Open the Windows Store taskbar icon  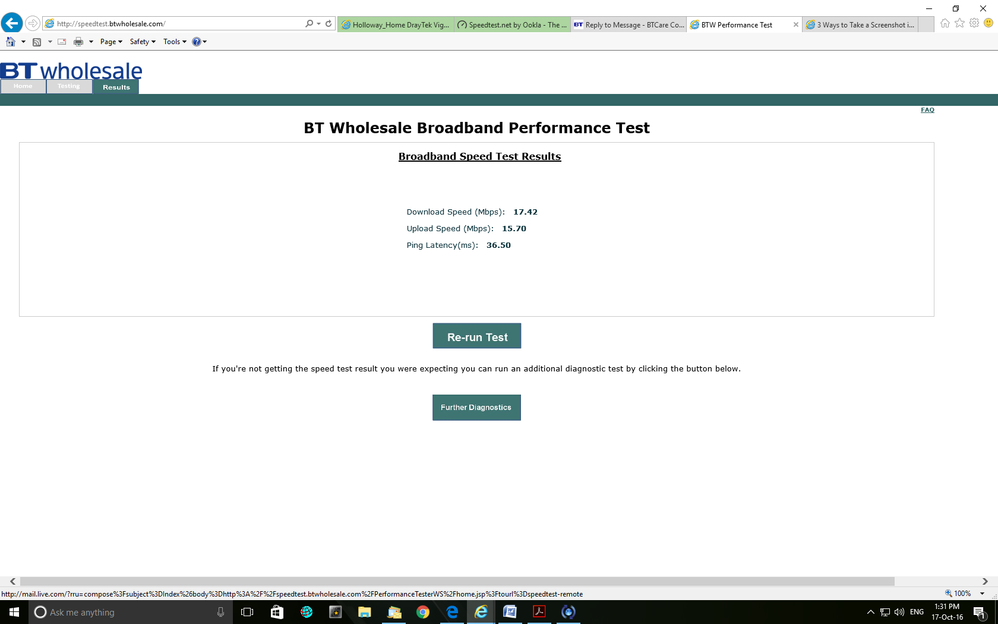tap(277, 612)
